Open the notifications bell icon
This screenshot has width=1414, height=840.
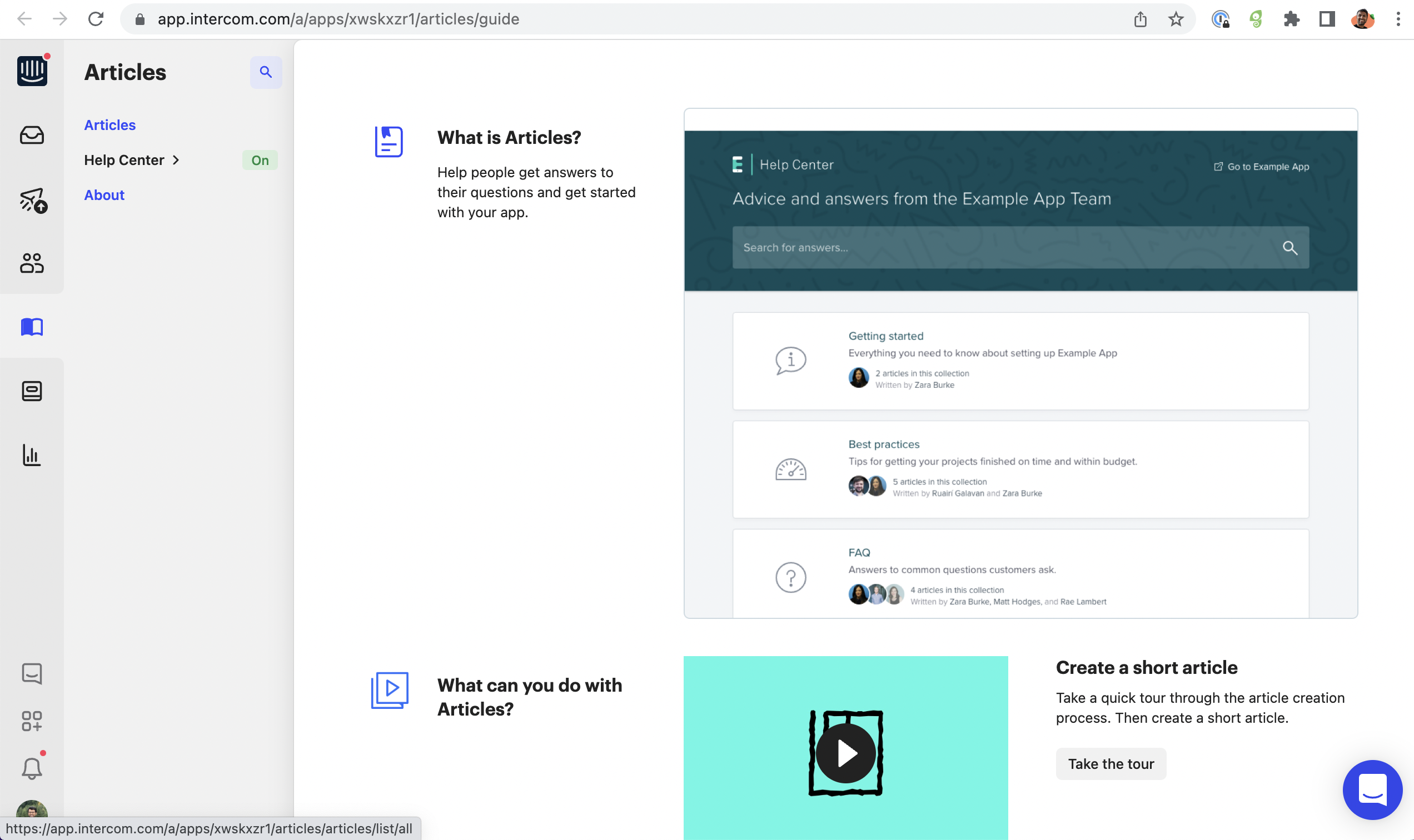point(32,769)
